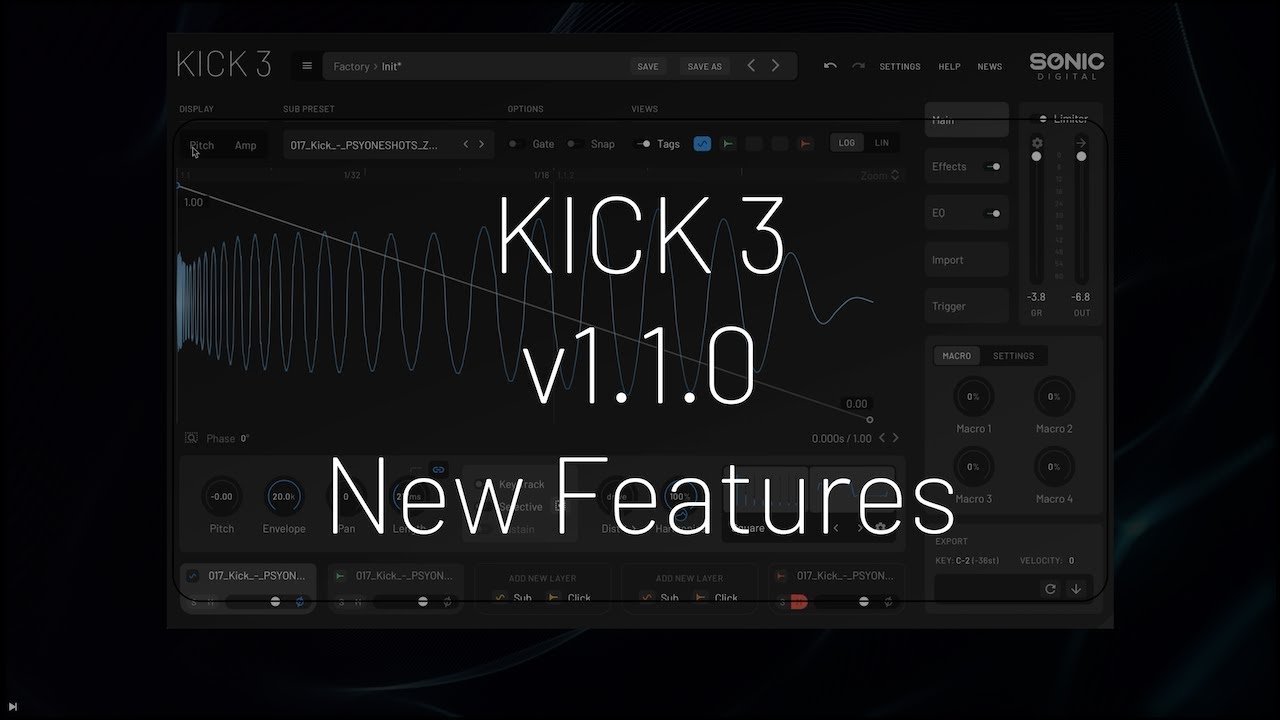The image size is (1280, 720).
Task: Click the envelope end point at 0.00
Action: (x=869, y=420)
